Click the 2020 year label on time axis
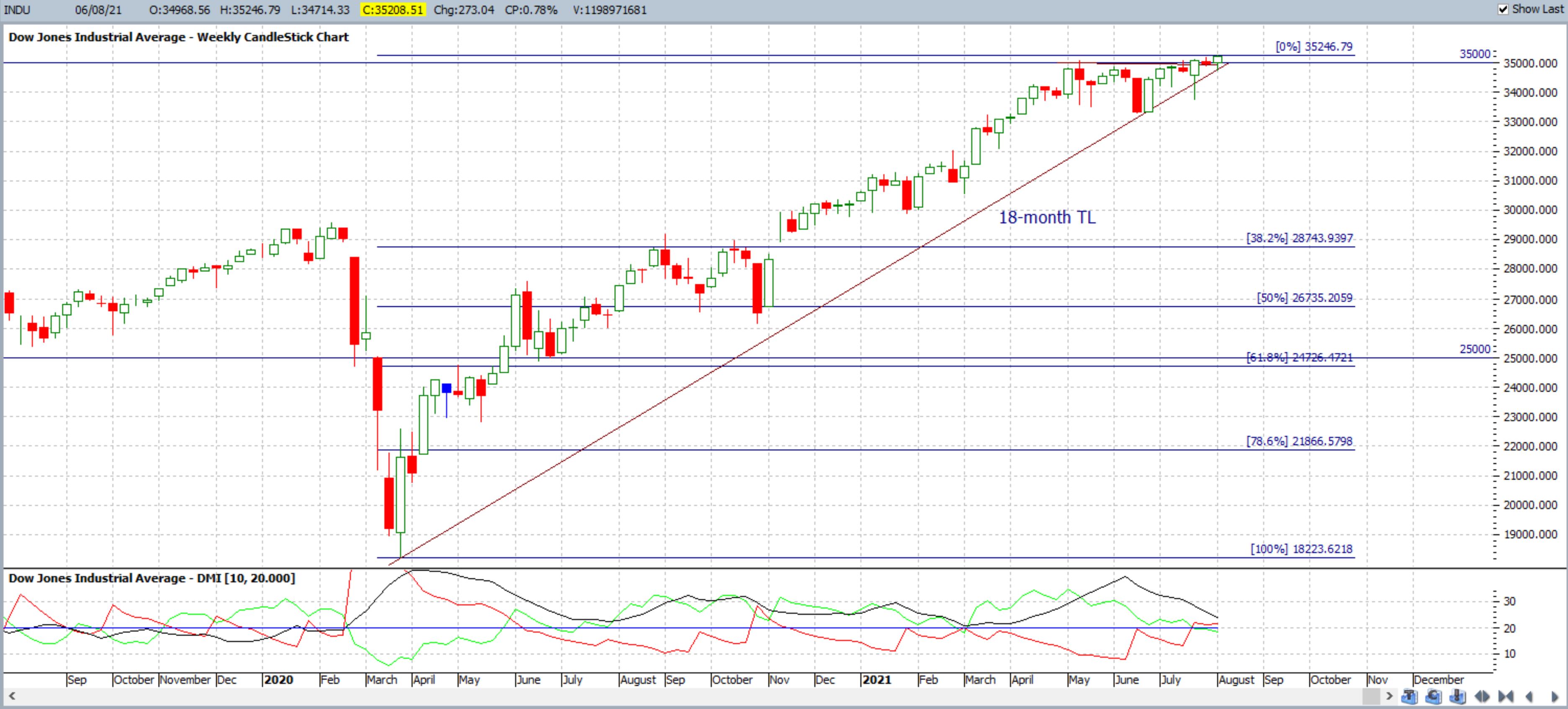The image size is (1568, 709). (x=279, y=680)
